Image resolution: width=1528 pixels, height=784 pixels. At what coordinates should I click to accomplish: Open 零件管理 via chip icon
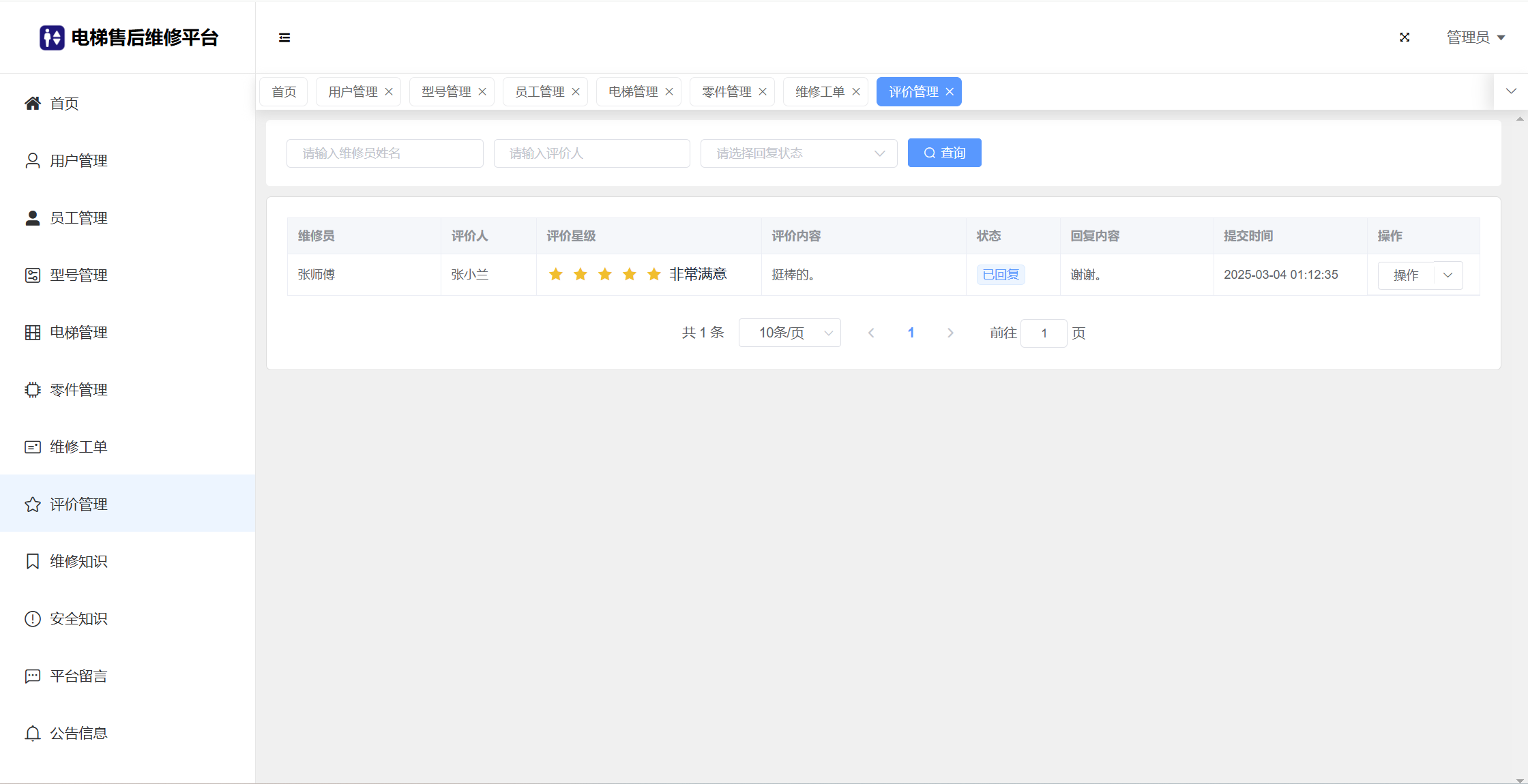click(33, 390)
